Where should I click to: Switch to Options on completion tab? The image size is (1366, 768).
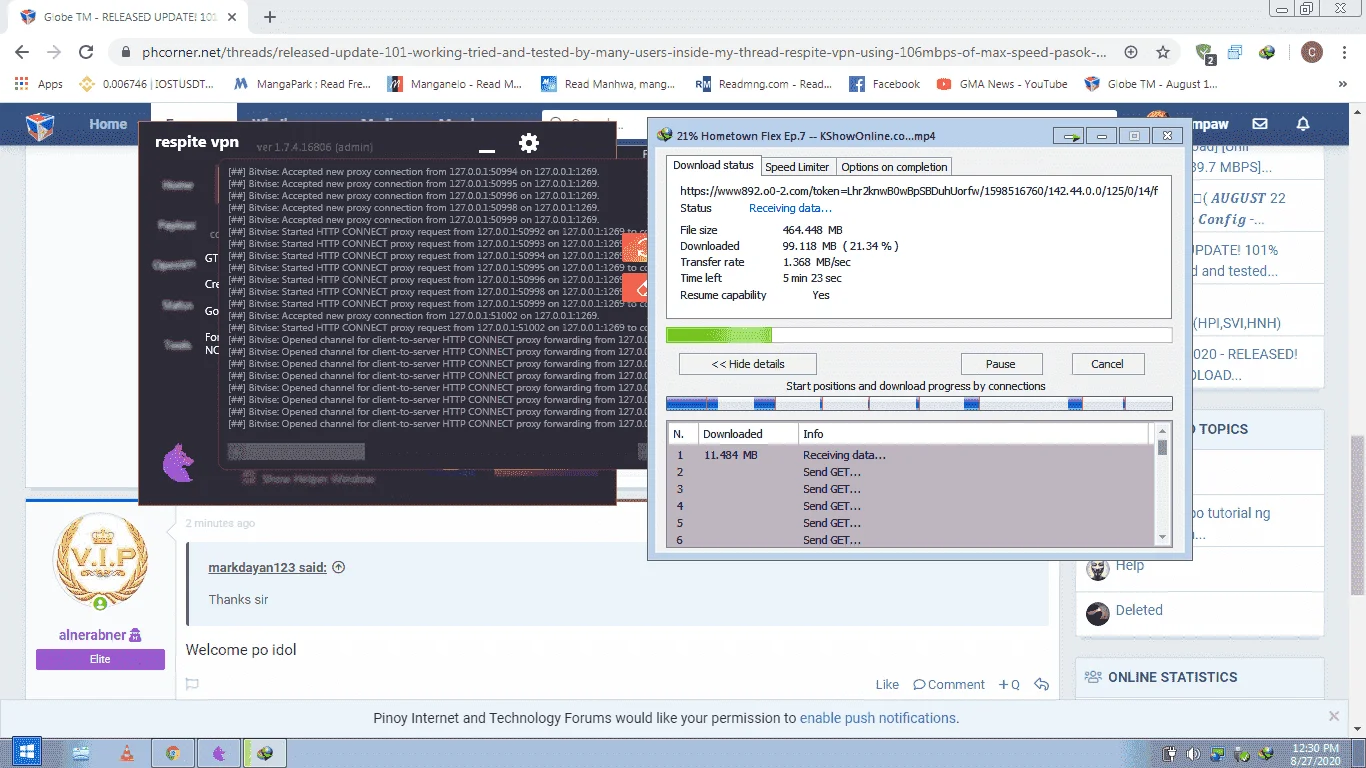coord(894,167)
